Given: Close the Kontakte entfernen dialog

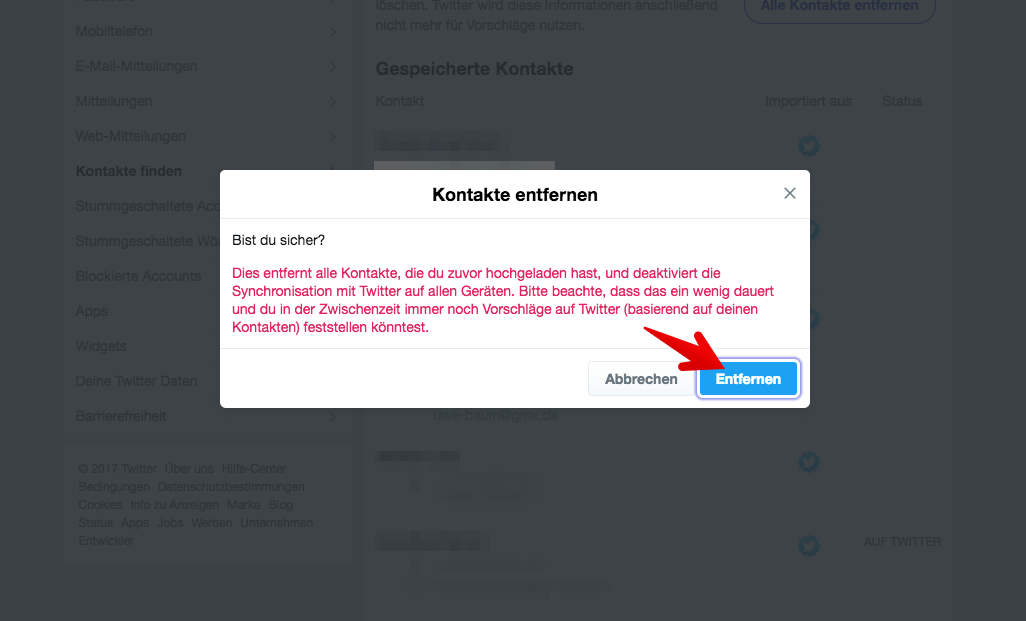Looking at the screenshot, I should [x=790, y=193].
